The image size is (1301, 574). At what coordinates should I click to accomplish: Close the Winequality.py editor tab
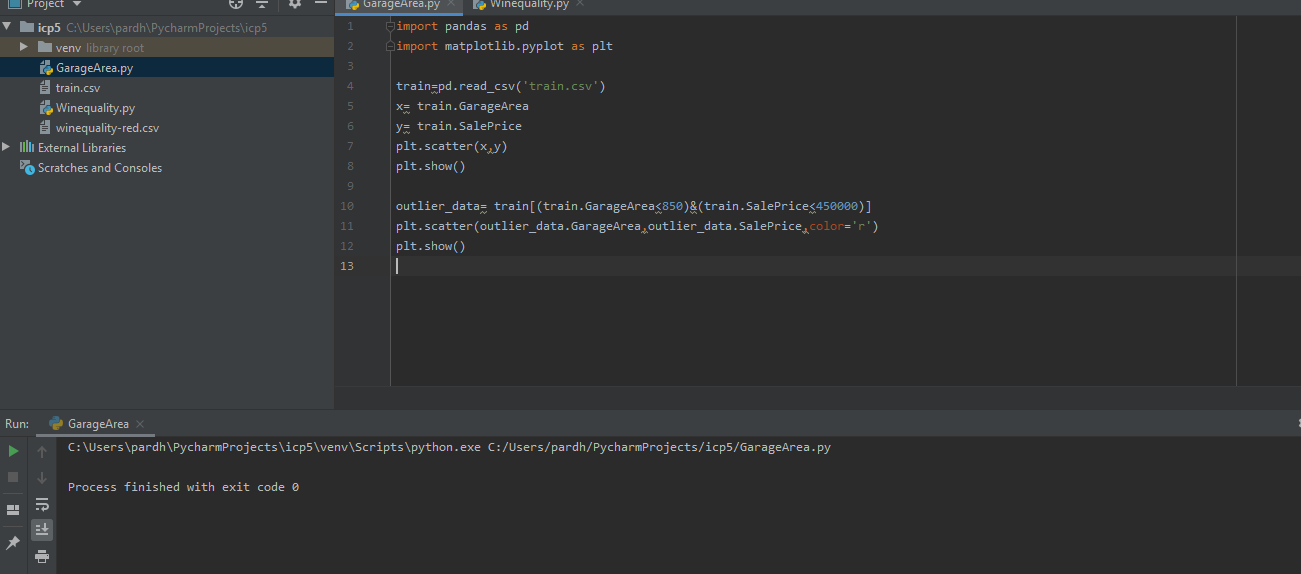[578, 4]
